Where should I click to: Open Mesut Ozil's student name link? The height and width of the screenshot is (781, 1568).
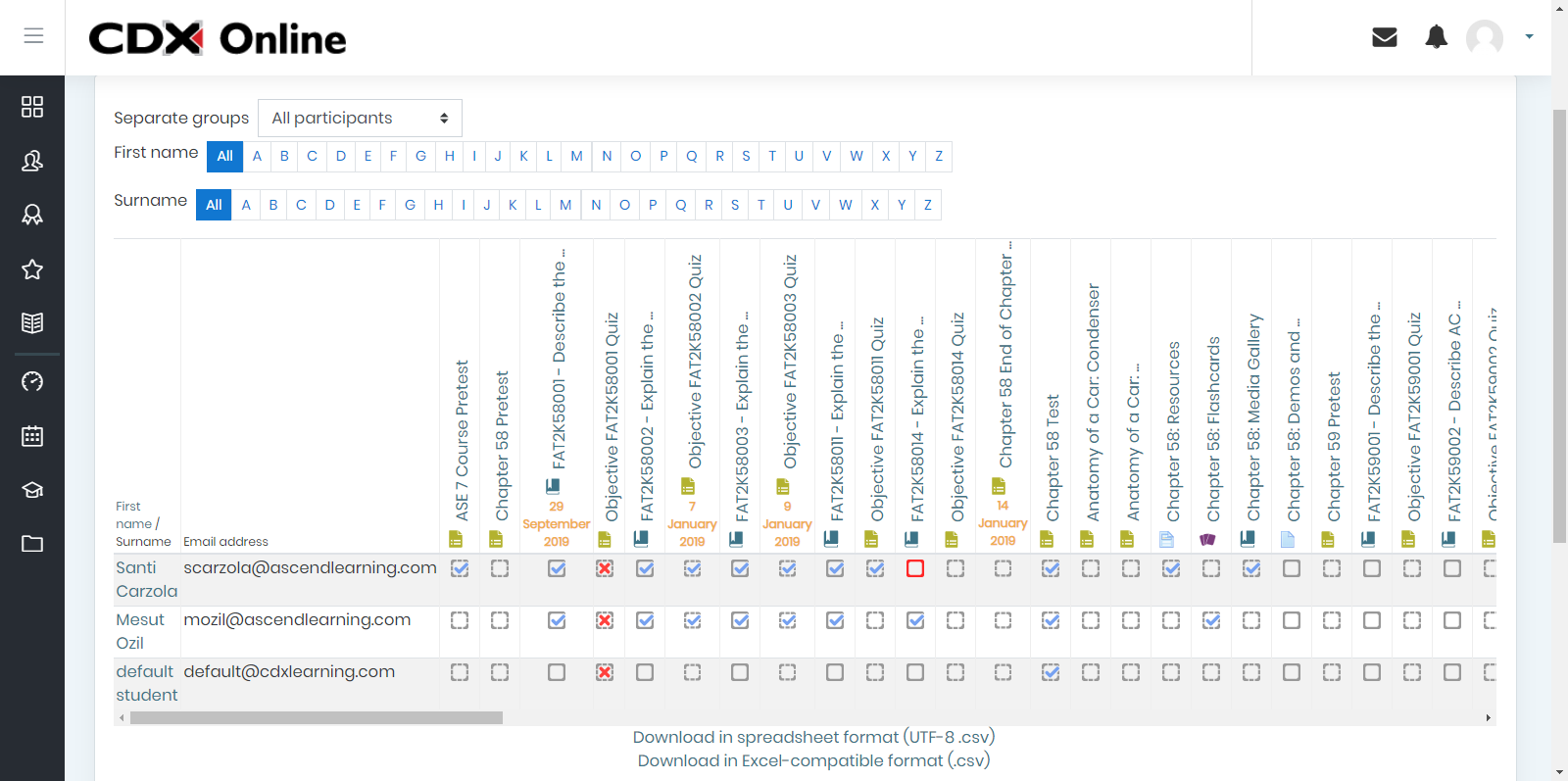(139, 631)
